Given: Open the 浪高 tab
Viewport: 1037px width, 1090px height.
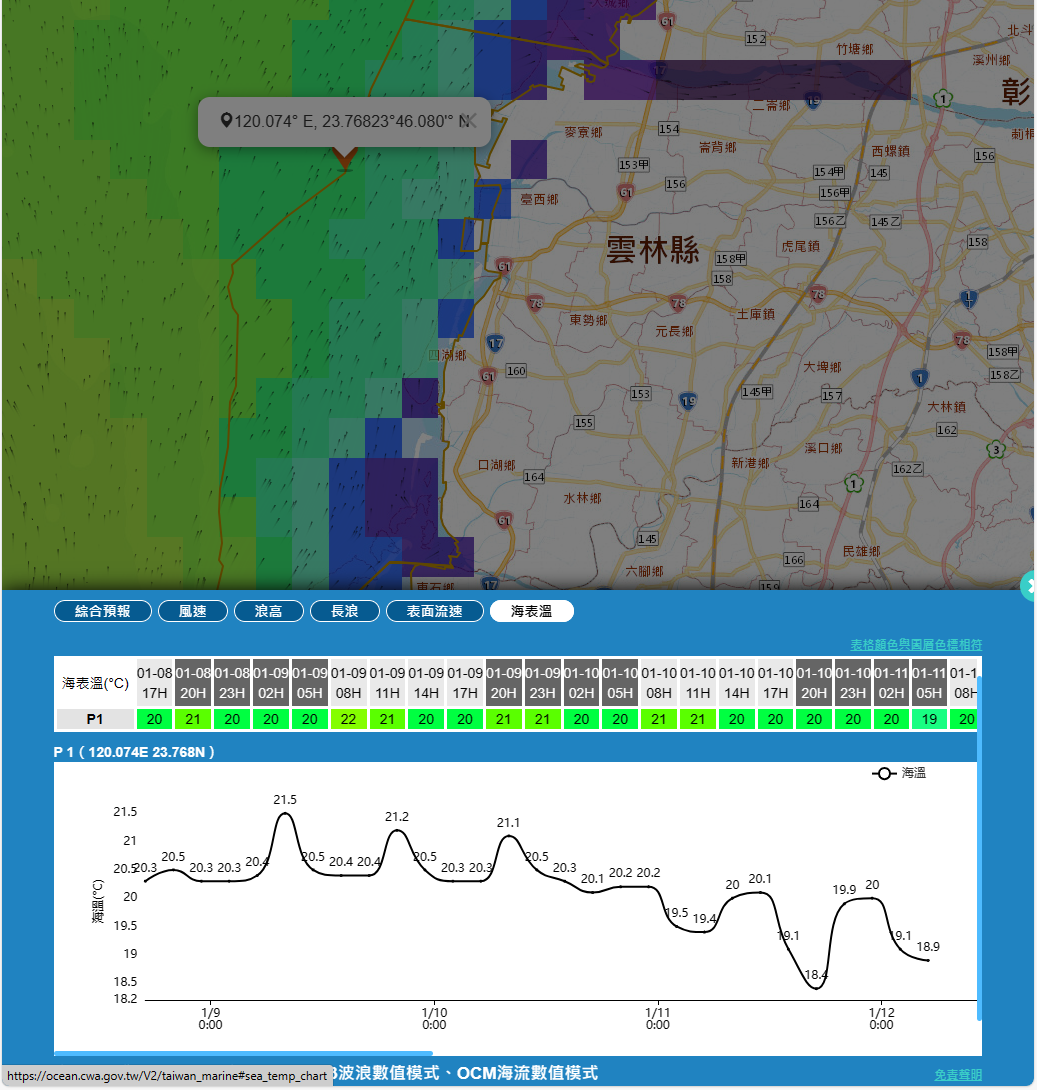Looking at the screenshot, I should point(268,611).
